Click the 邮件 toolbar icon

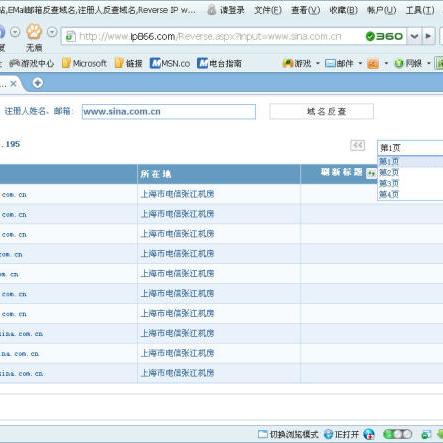click(339, 63)
